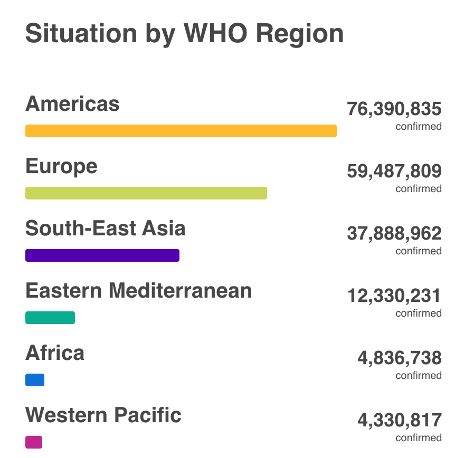The height and width of the screenshot is (458, 456).
Task: Click the 59,487,809 confirmed count
Action: tap(394, 171)
